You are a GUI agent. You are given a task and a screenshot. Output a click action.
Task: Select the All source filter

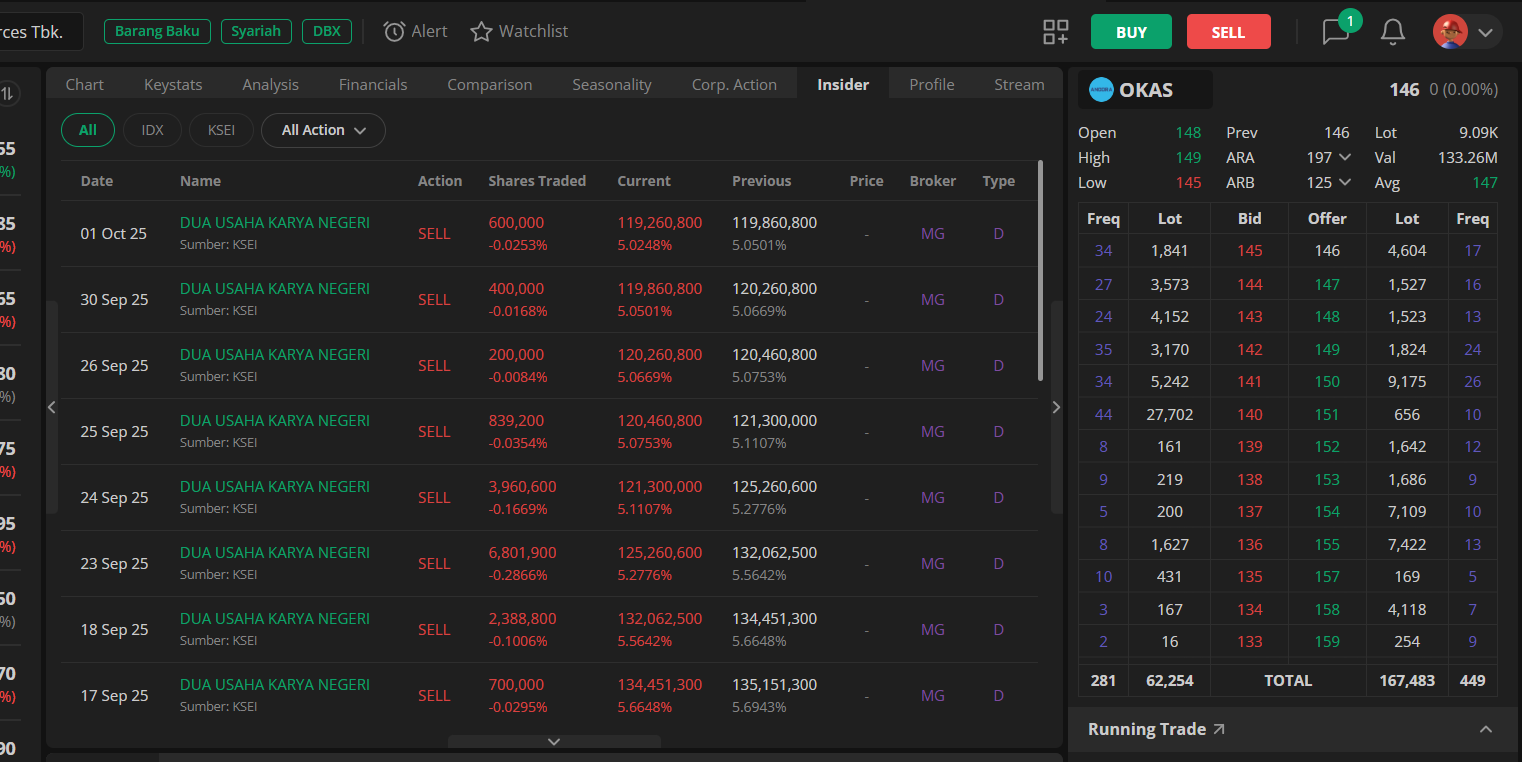coord(88,130)
